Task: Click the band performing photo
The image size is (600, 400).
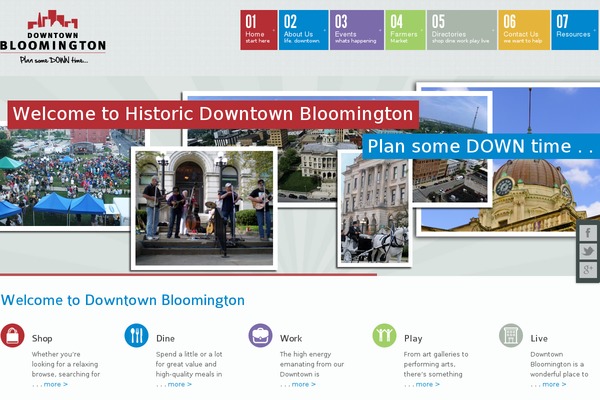Action: [204, 208]
